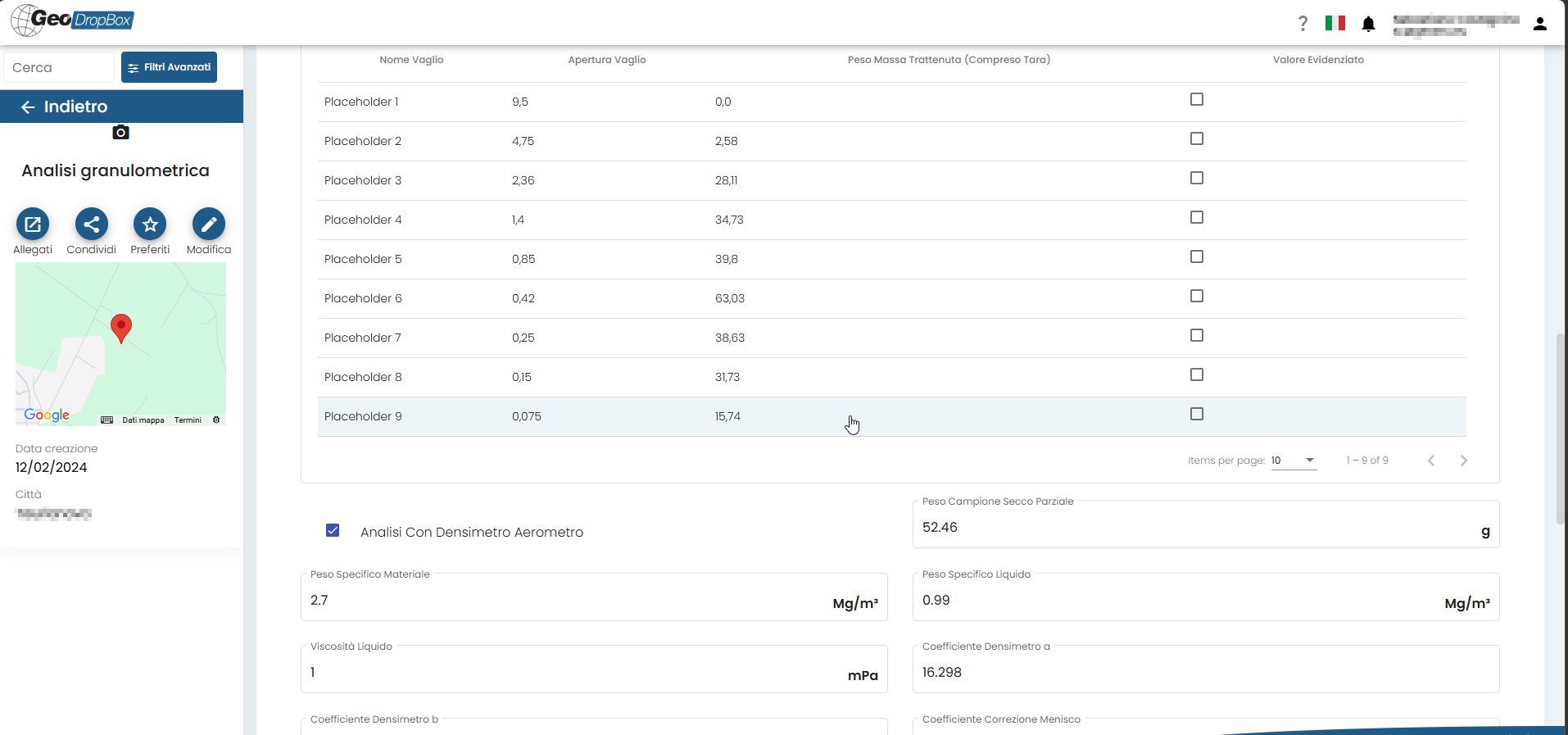The image size is (1568, 735).
Task: Click the Google logo on map
Action: coord(47,415)
